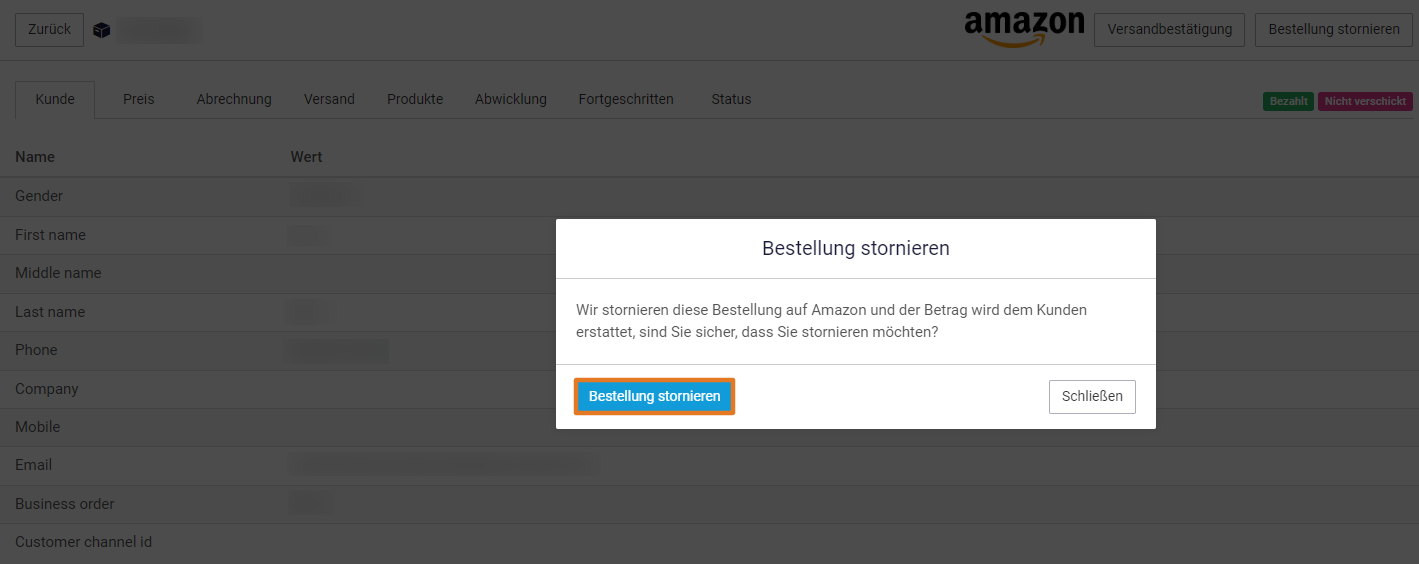The image size is (1419, 564).
Task: Open the Produkte tab
Action: [x=415, y=100]
